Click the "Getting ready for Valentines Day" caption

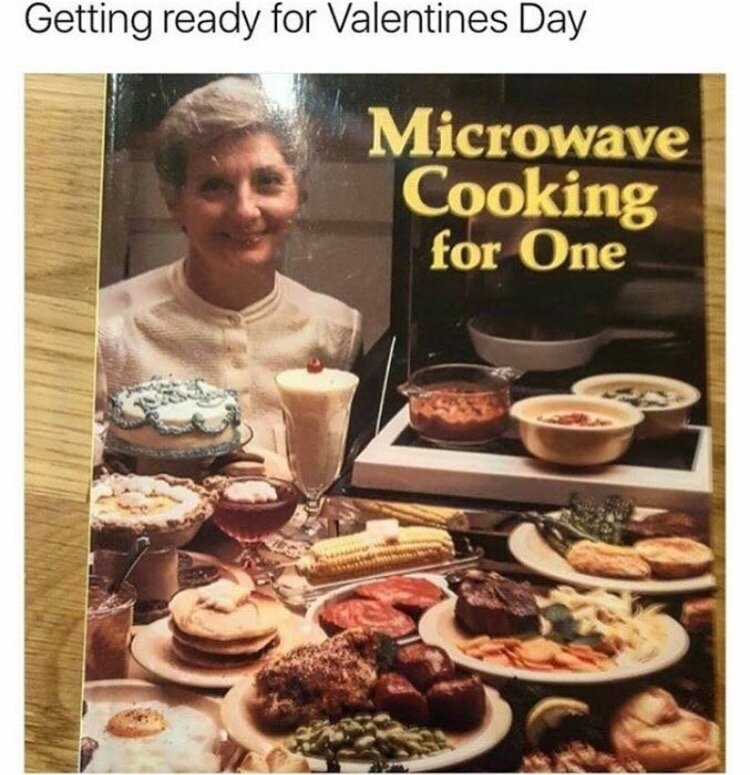305,21
